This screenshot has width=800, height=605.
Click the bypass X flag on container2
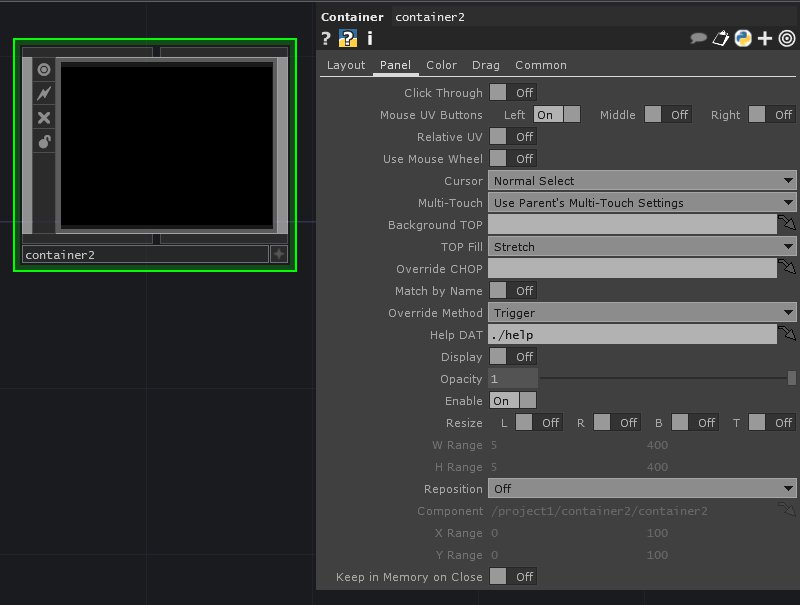pos(44,118)
